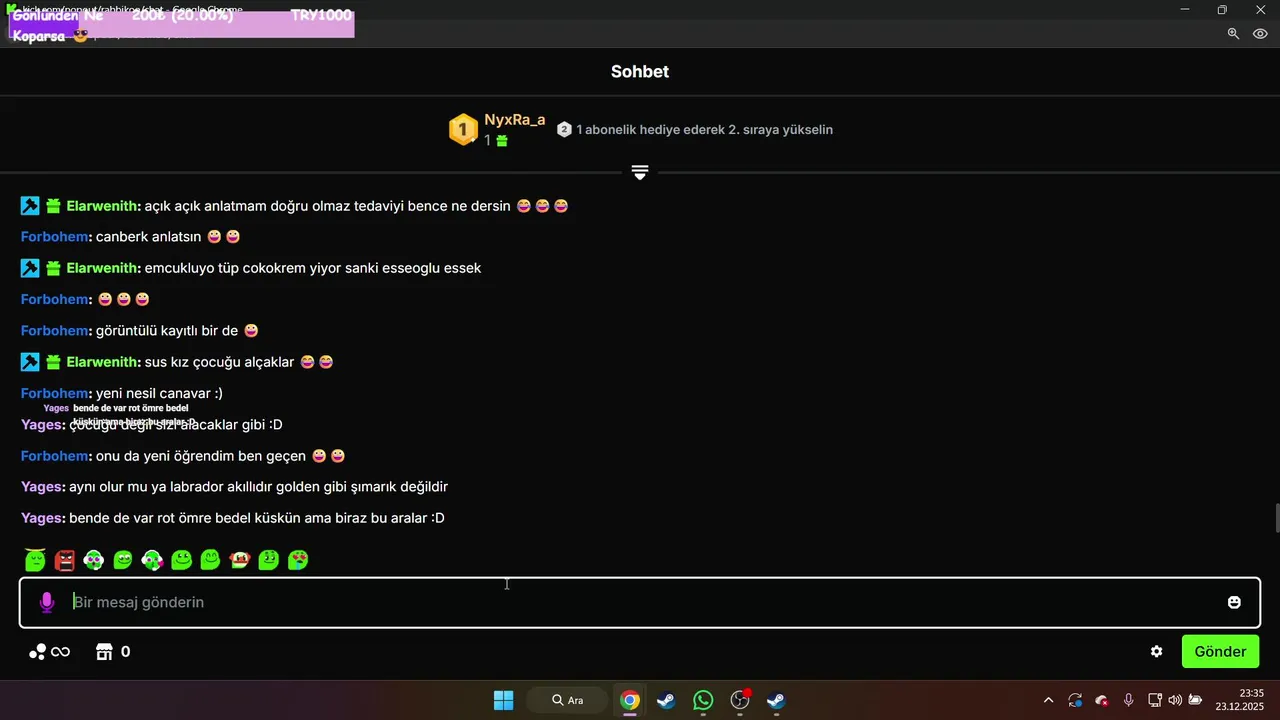Click the purple microphone icon in message box

pos(46,602)
